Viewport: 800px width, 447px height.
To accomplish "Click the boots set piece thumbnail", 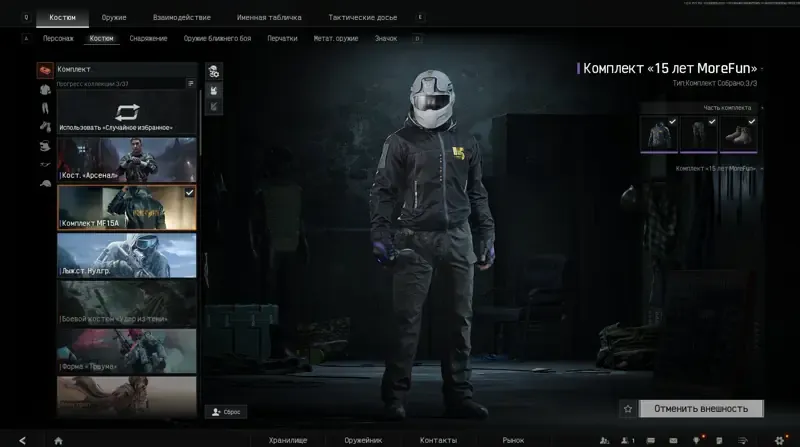I will pyautogui.click(x=738, y=135).
